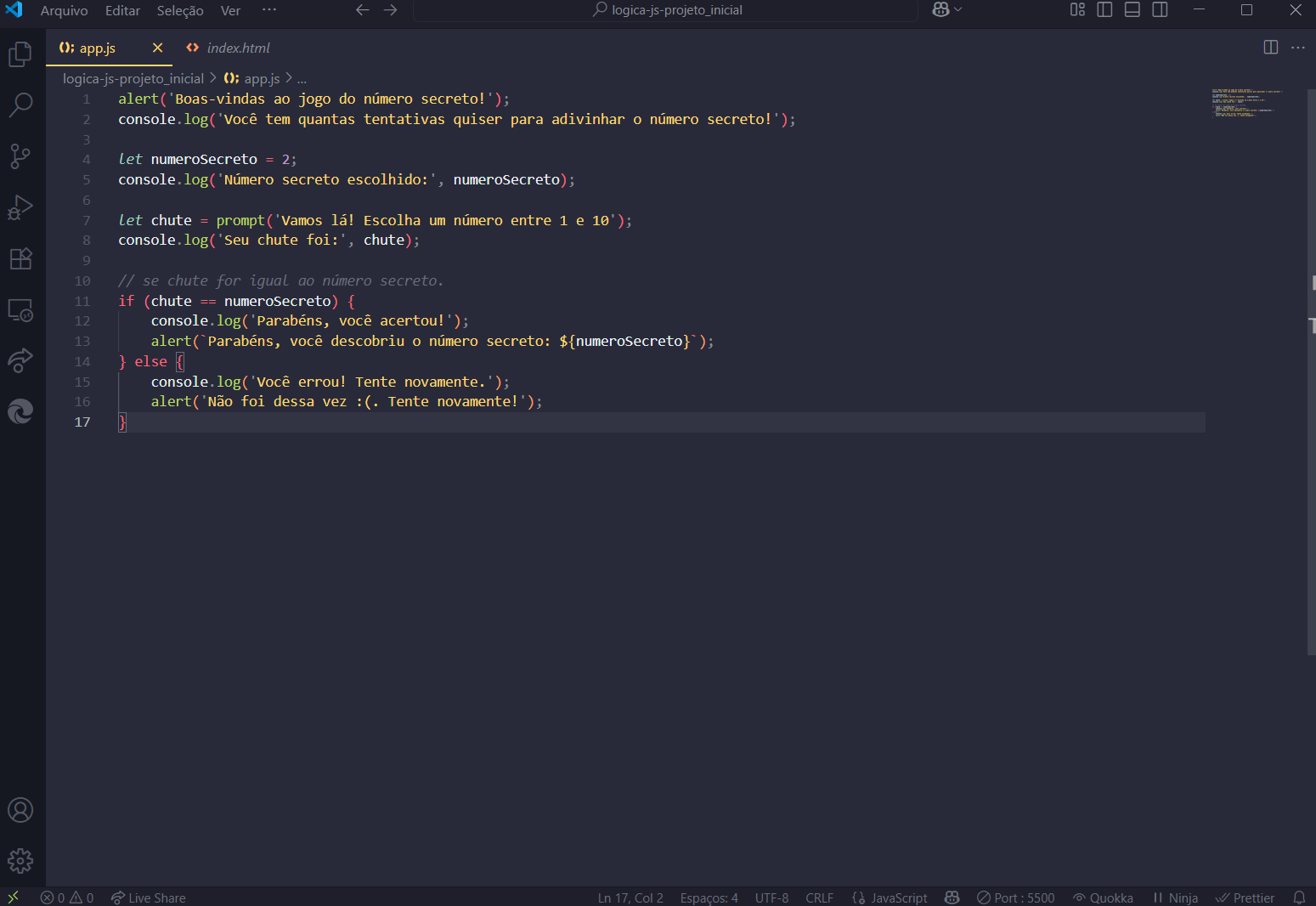
Task: Open the Arquivo menu
Action: 65,11
